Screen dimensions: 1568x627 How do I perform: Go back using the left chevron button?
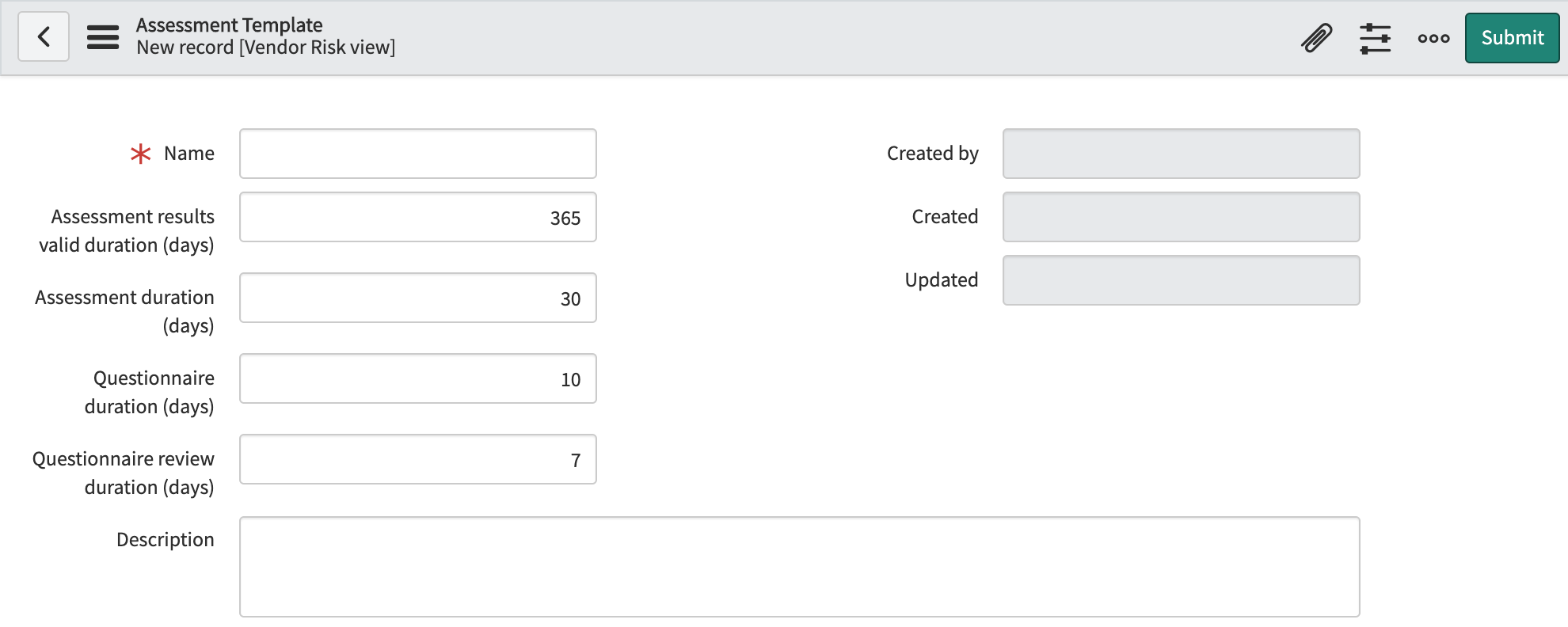click(x=44, y=36)
